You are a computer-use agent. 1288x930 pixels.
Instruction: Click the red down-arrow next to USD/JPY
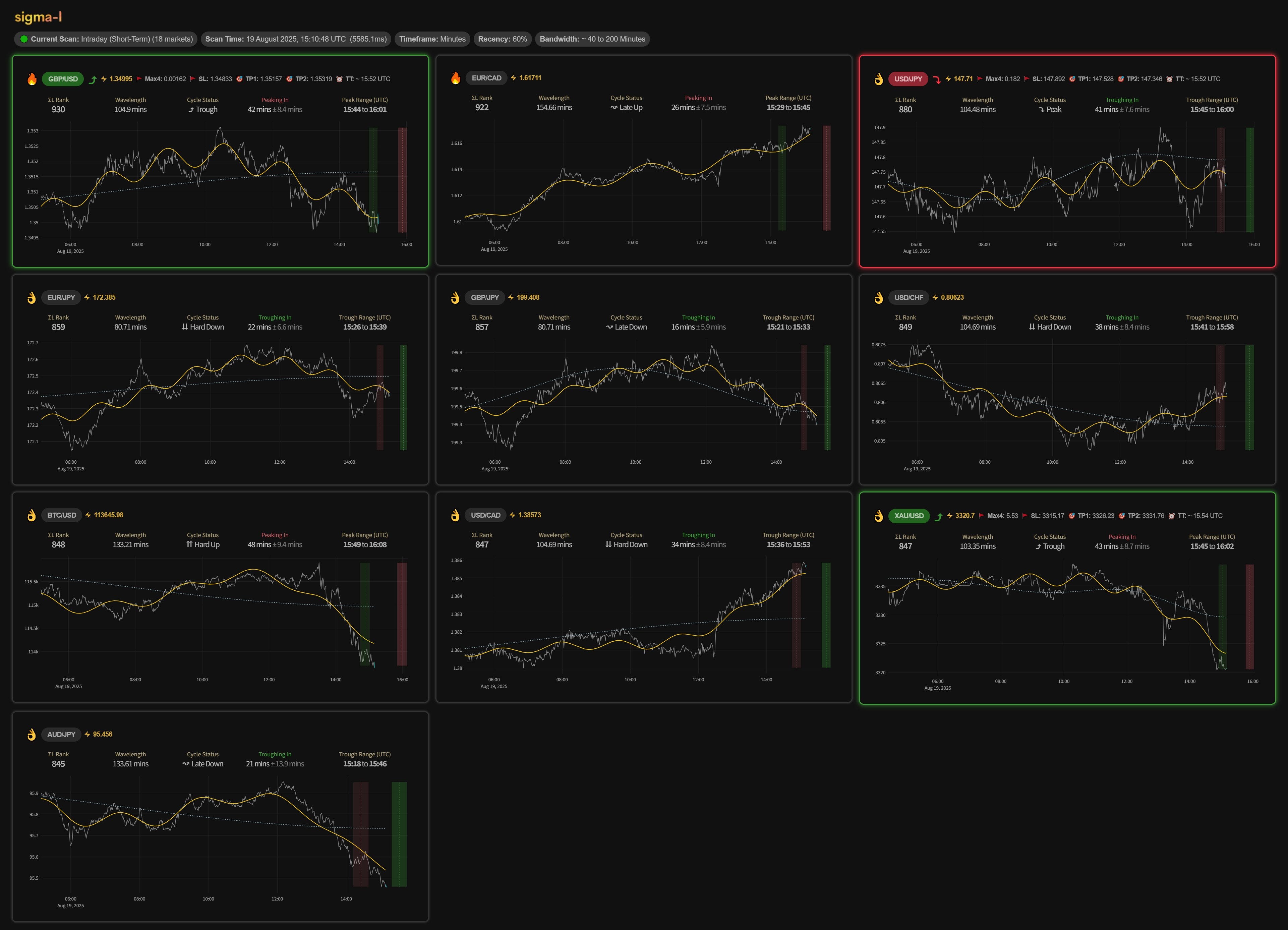click(x=937, y=79)
